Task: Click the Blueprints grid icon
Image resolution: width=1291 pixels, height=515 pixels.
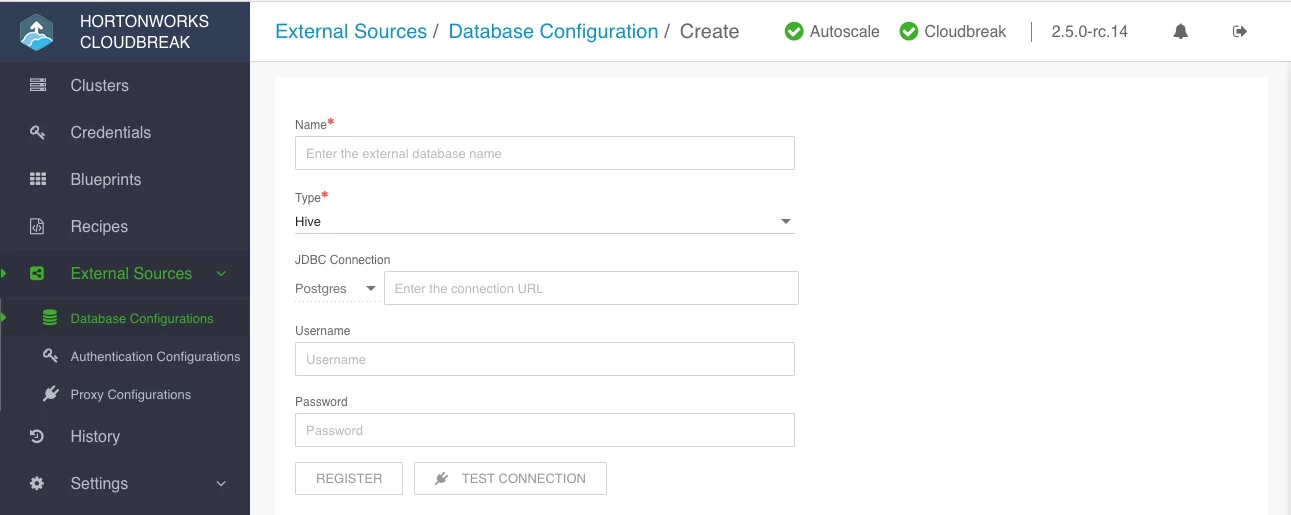Action: click(x=38, y=179)
